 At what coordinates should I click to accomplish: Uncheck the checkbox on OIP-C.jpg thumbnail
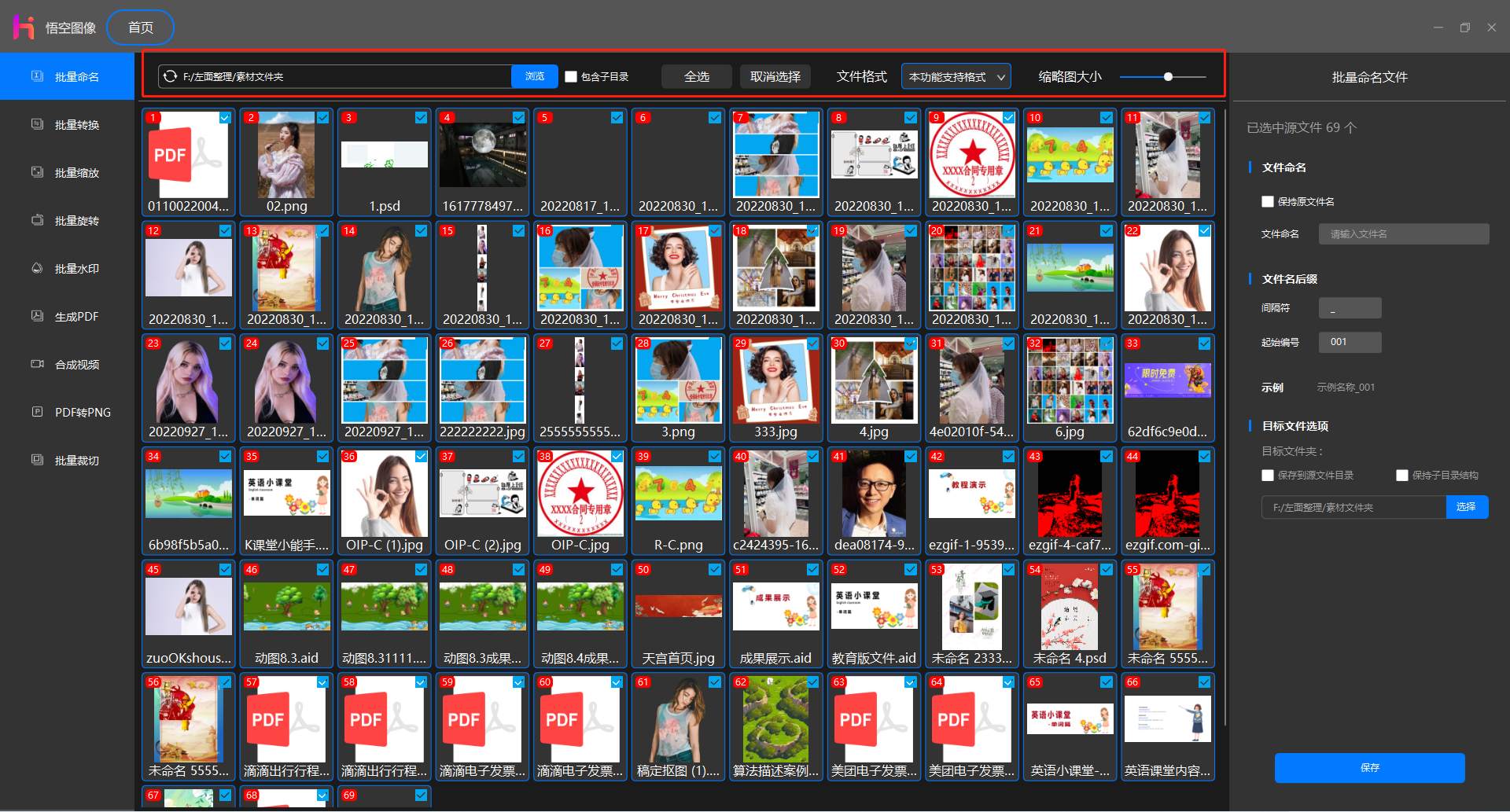[617, 456]
